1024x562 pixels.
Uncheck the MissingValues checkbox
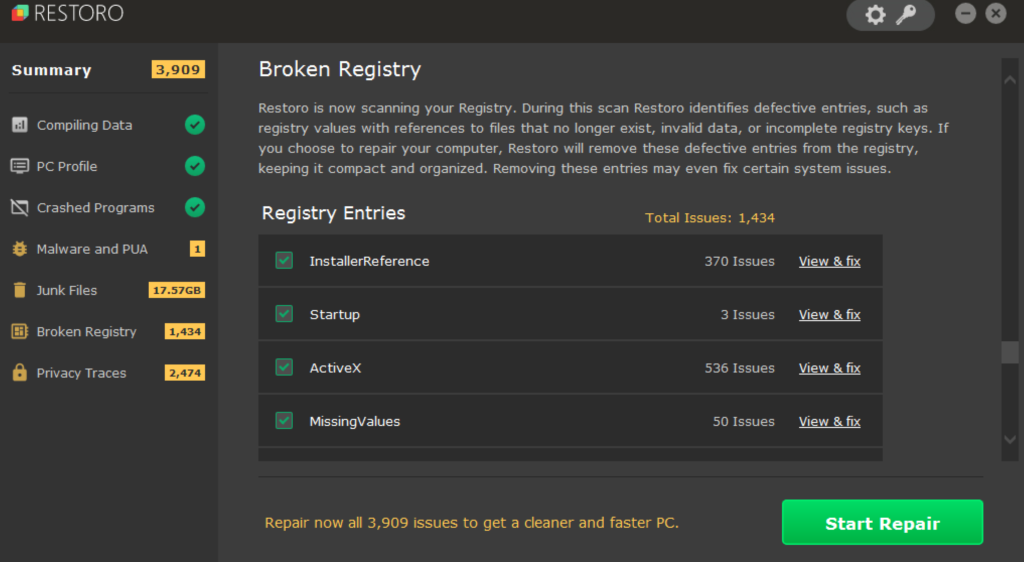pos(284,421)
